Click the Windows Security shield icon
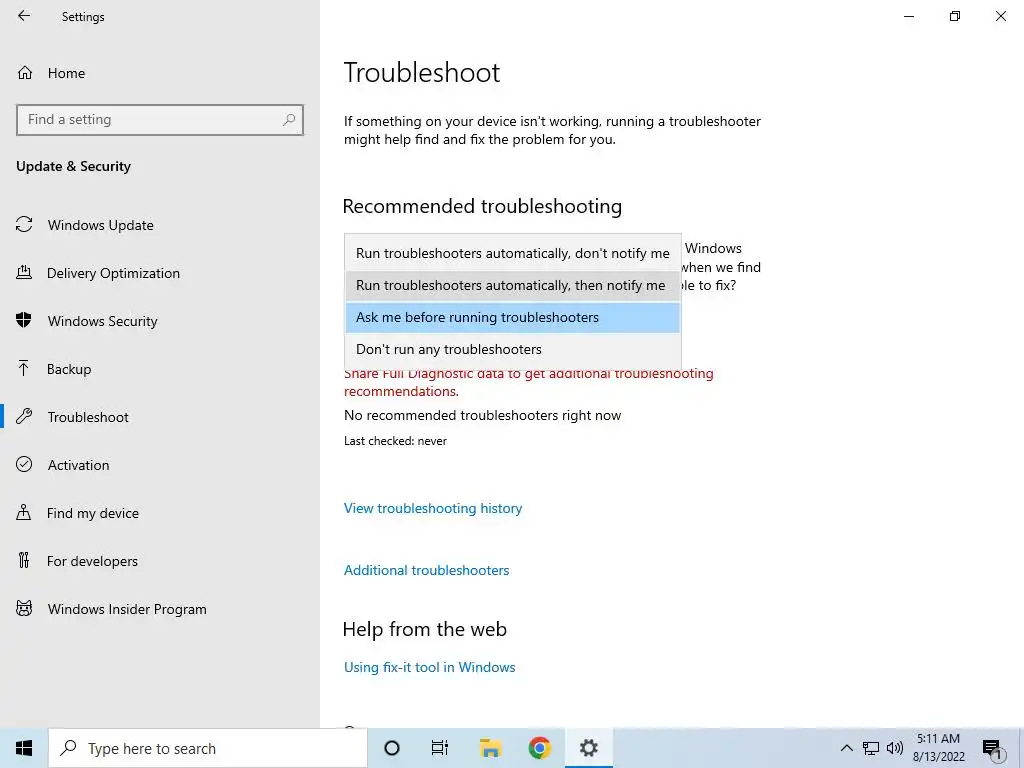Viewport: 1024px width, 768px height. [x=24, y=320]
